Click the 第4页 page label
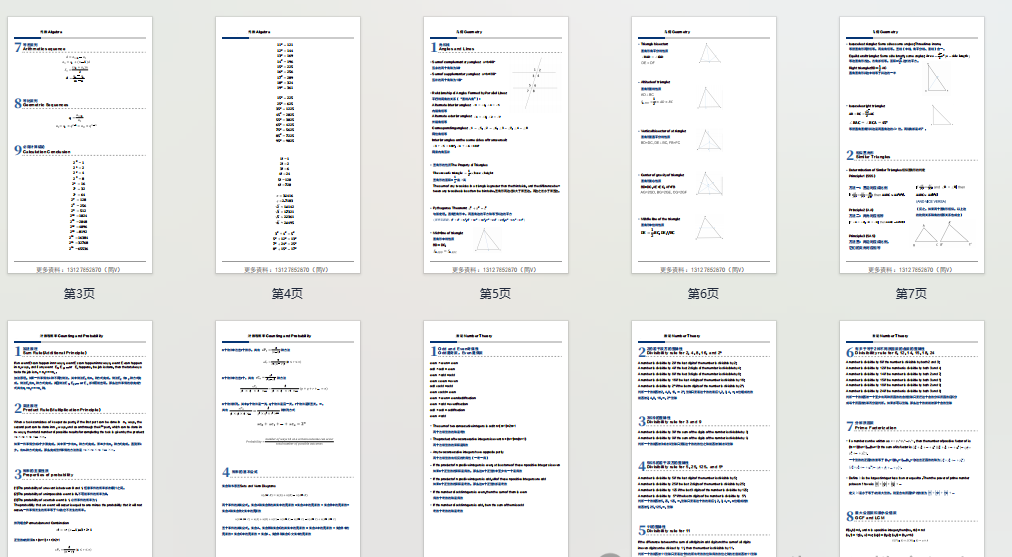 [x=288, y=294]
